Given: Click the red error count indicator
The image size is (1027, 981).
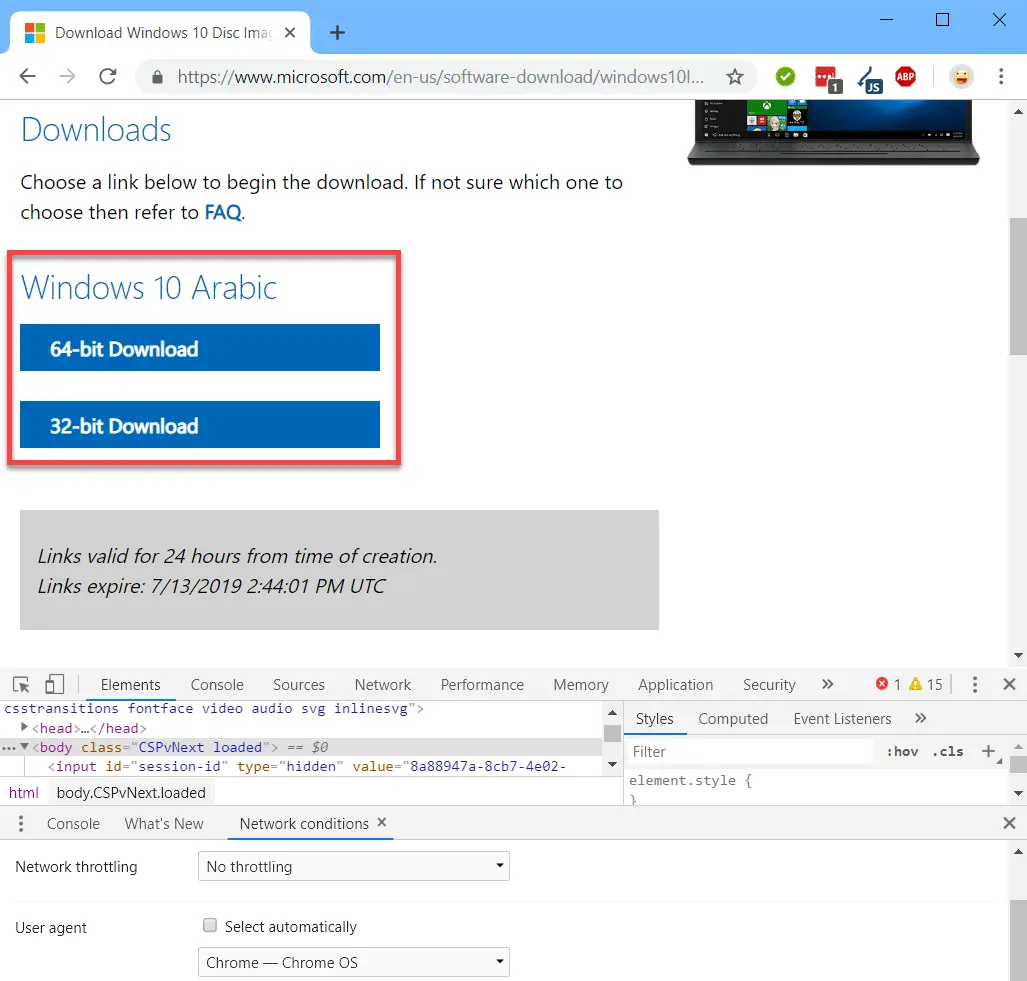Looking at the screenshot, I should pyautogui.click(x=888, y=684).
